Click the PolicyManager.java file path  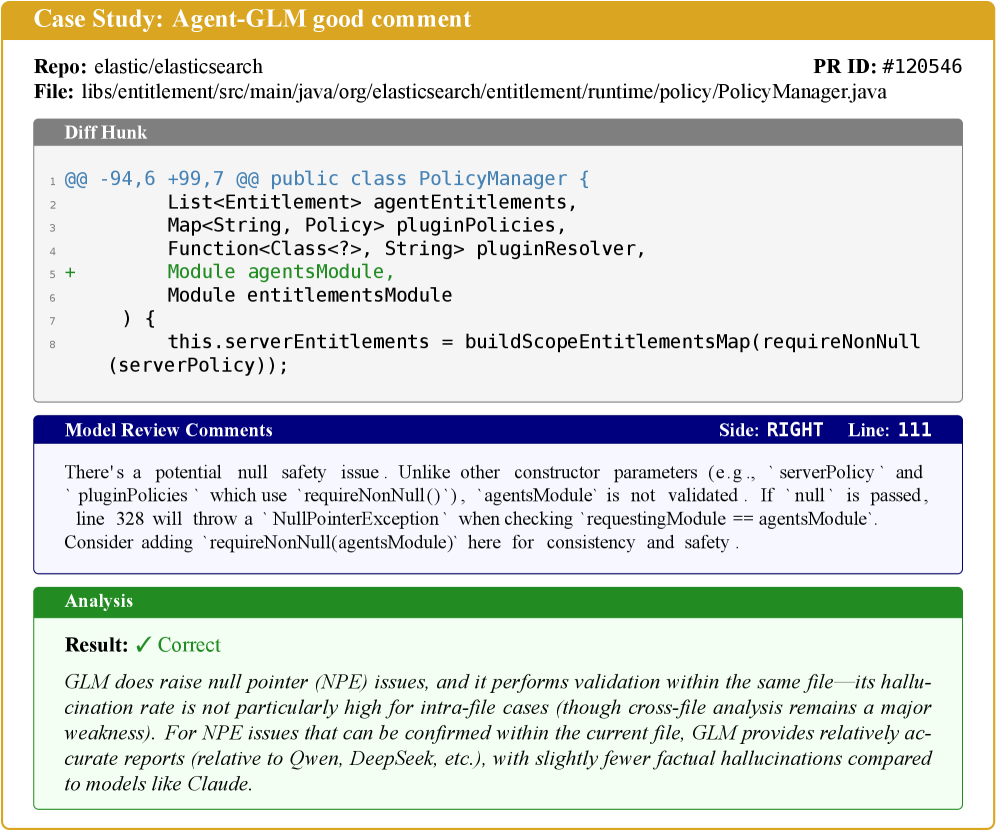483,92
